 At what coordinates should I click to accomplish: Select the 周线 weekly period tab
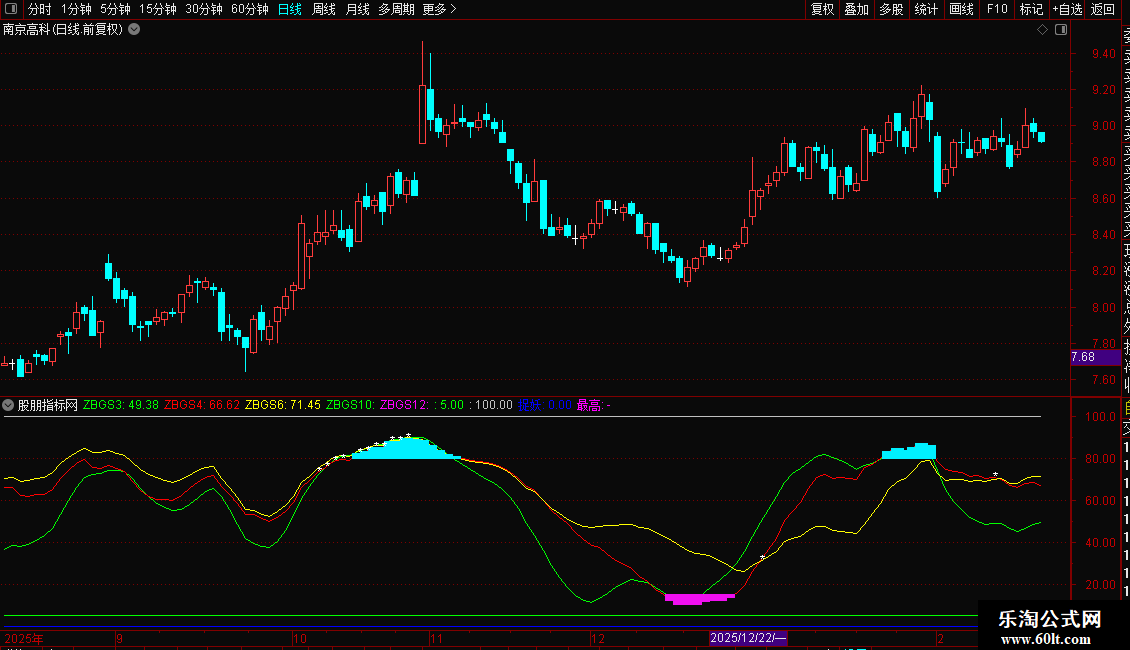point(324,9)
